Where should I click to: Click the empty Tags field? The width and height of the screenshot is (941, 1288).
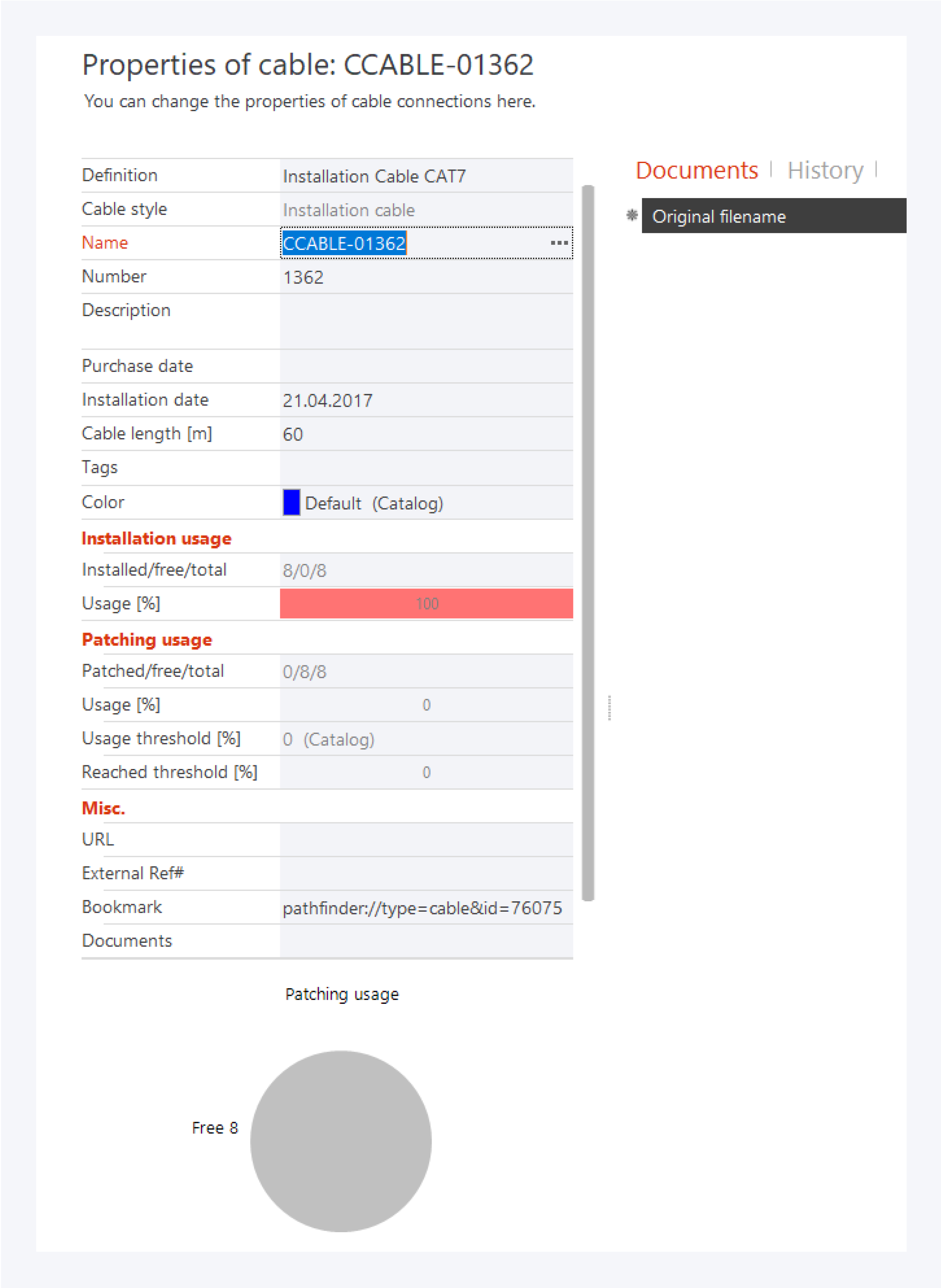(426, 468)
